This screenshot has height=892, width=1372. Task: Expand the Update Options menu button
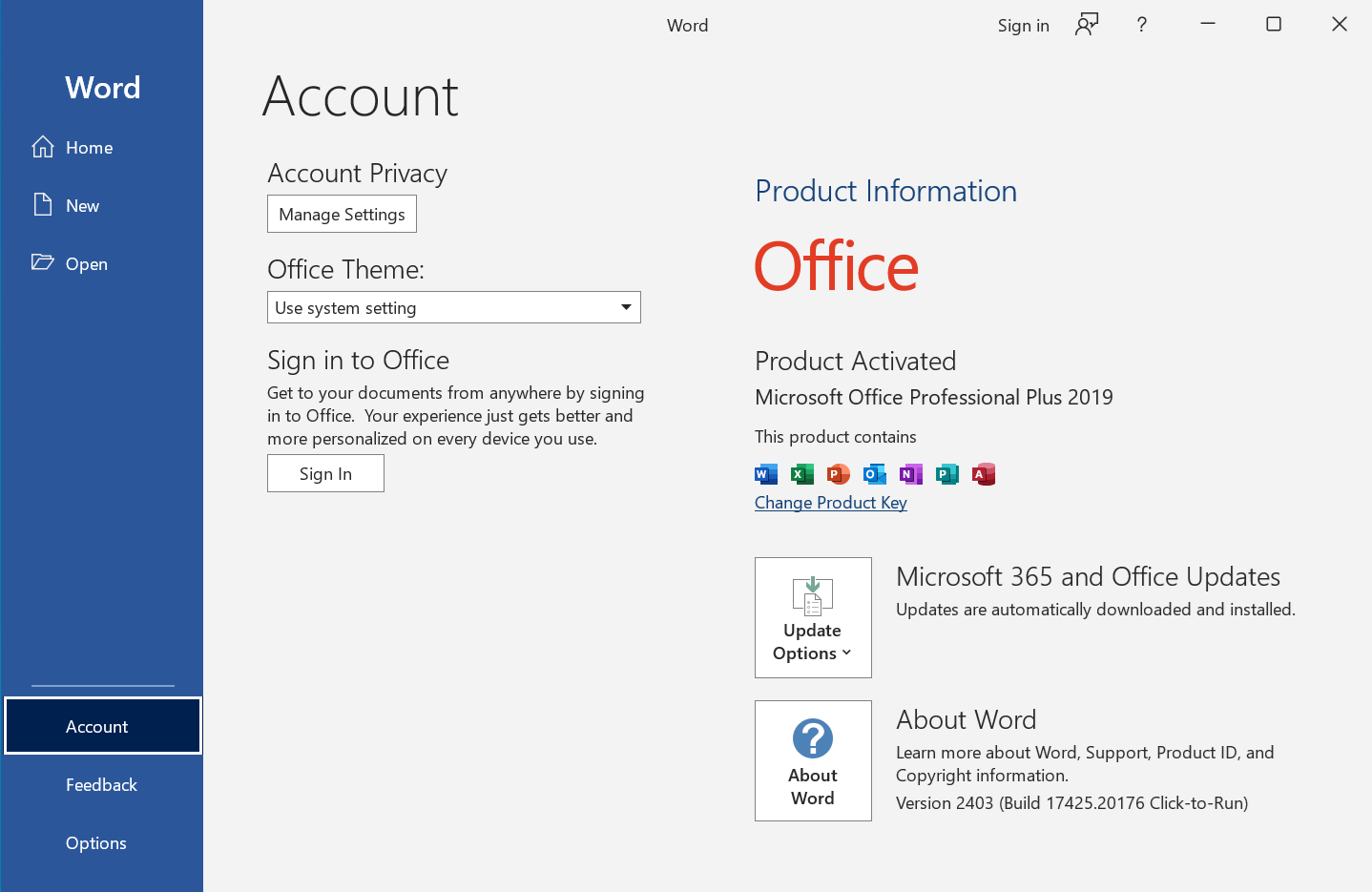[813, 617]
